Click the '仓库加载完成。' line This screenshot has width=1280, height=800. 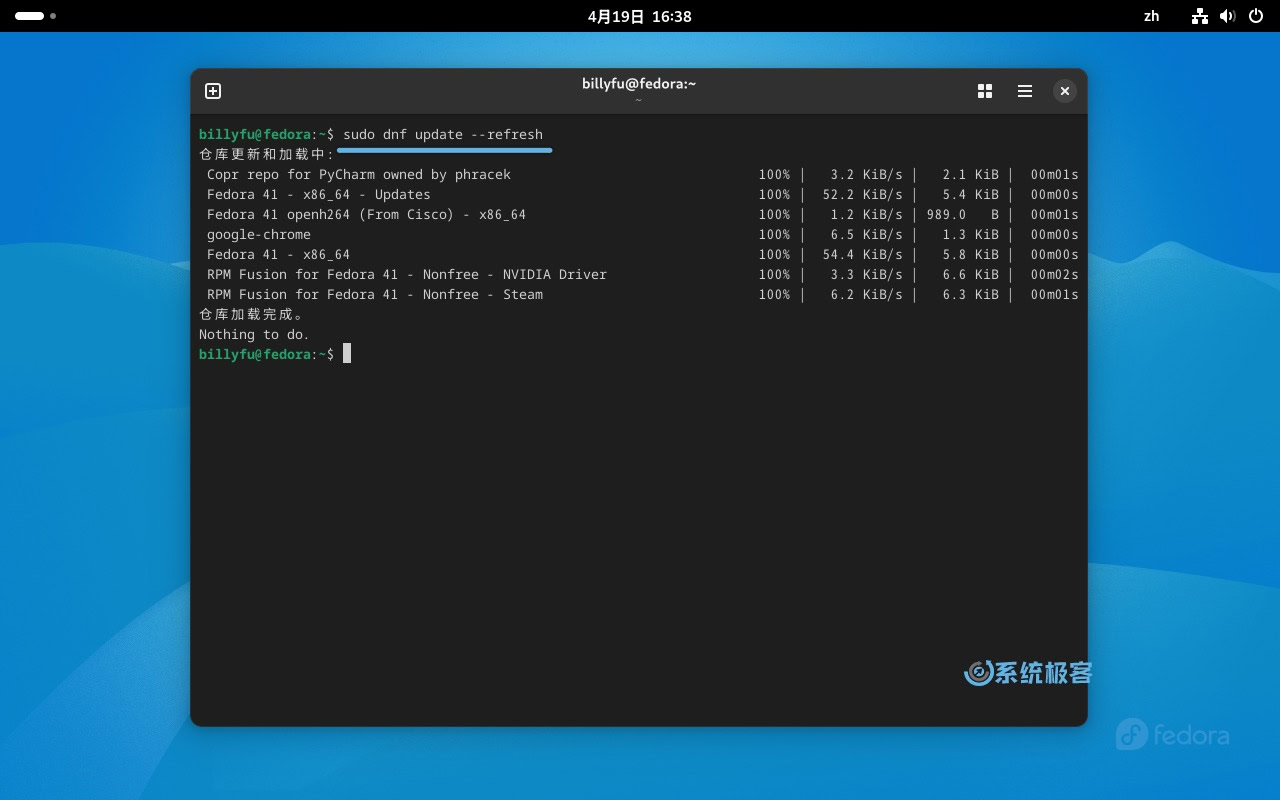coord(251,314)
